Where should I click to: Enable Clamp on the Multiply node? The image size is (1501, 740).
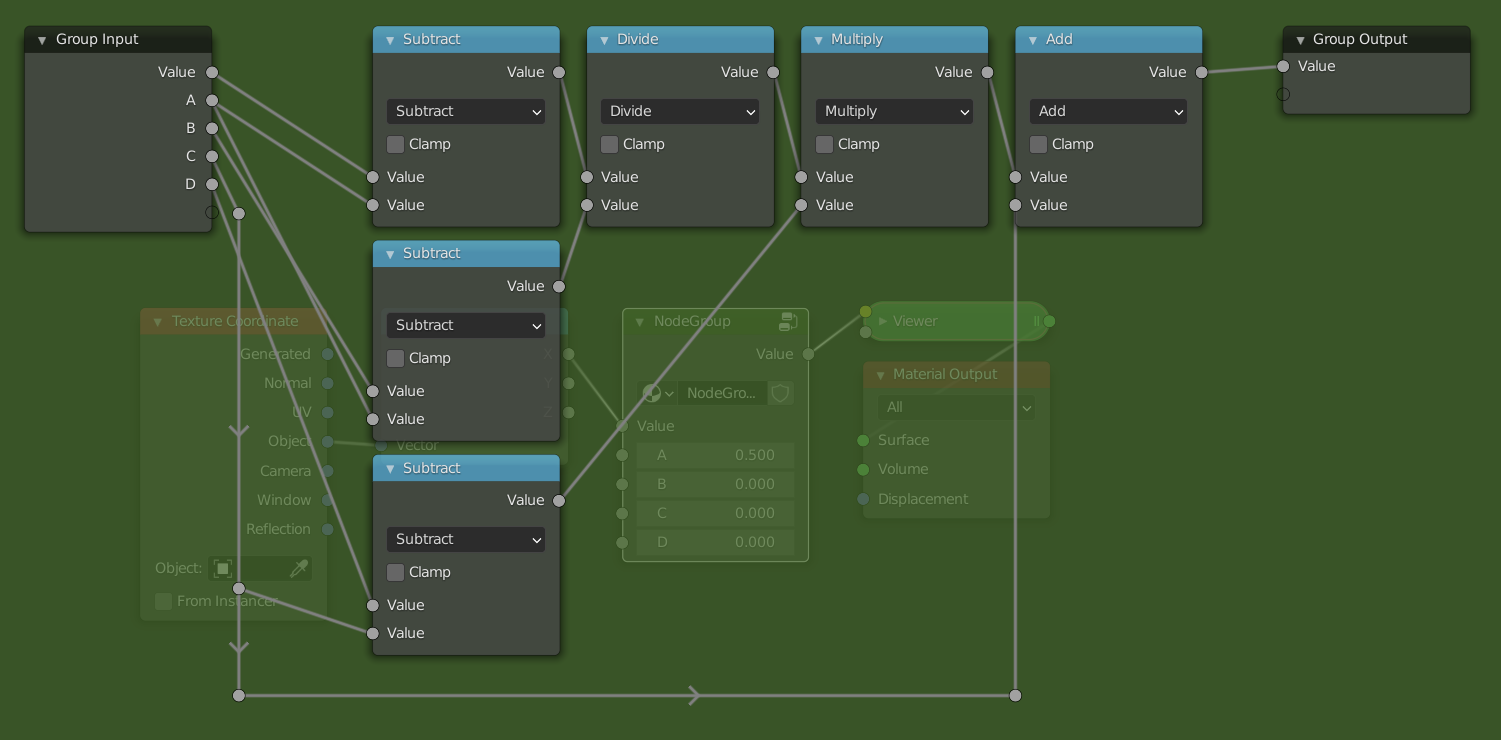pyautogui.click(x=824, y=144)
